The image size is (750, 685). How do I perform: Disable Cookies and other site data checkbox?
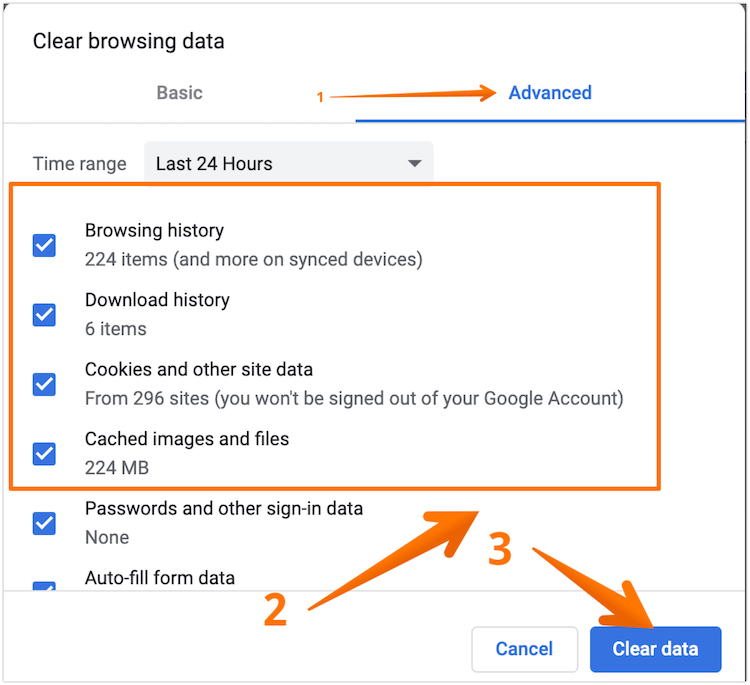point(44,384)
